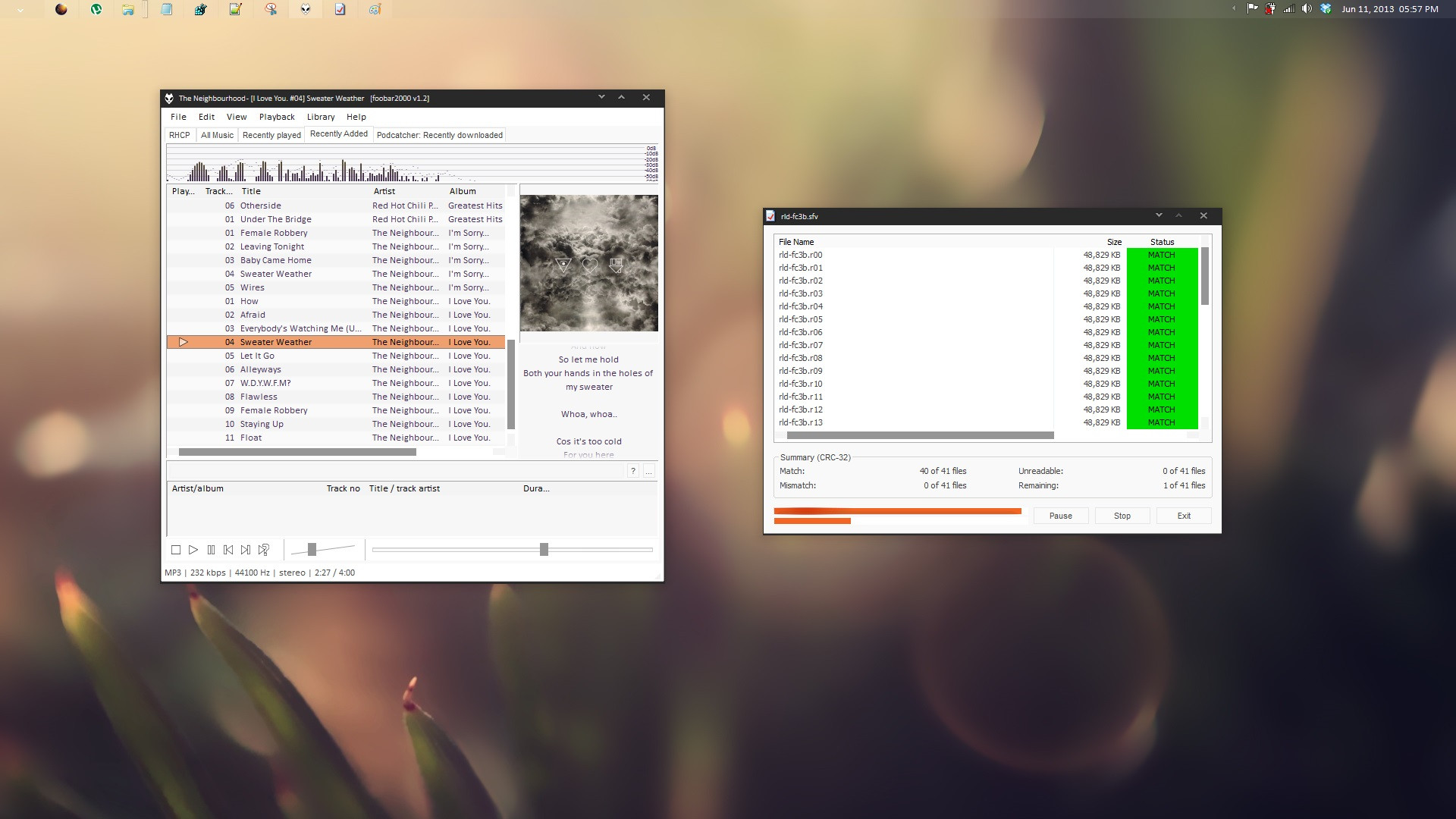Click the seekbar position handle
The image size is (1456, 819).
(x=544, y=550)
